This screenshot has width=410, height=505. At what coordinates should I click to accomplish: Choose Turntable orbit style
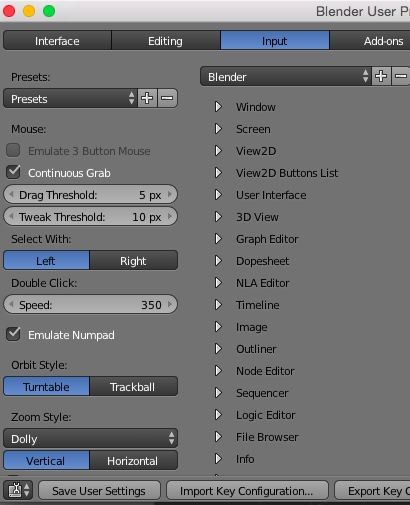pos(46,386)
